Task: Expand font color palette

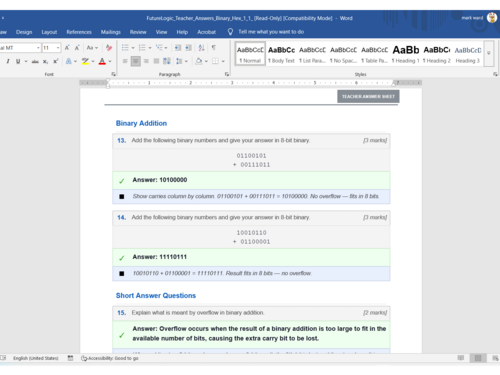Action: click(110, 61)
